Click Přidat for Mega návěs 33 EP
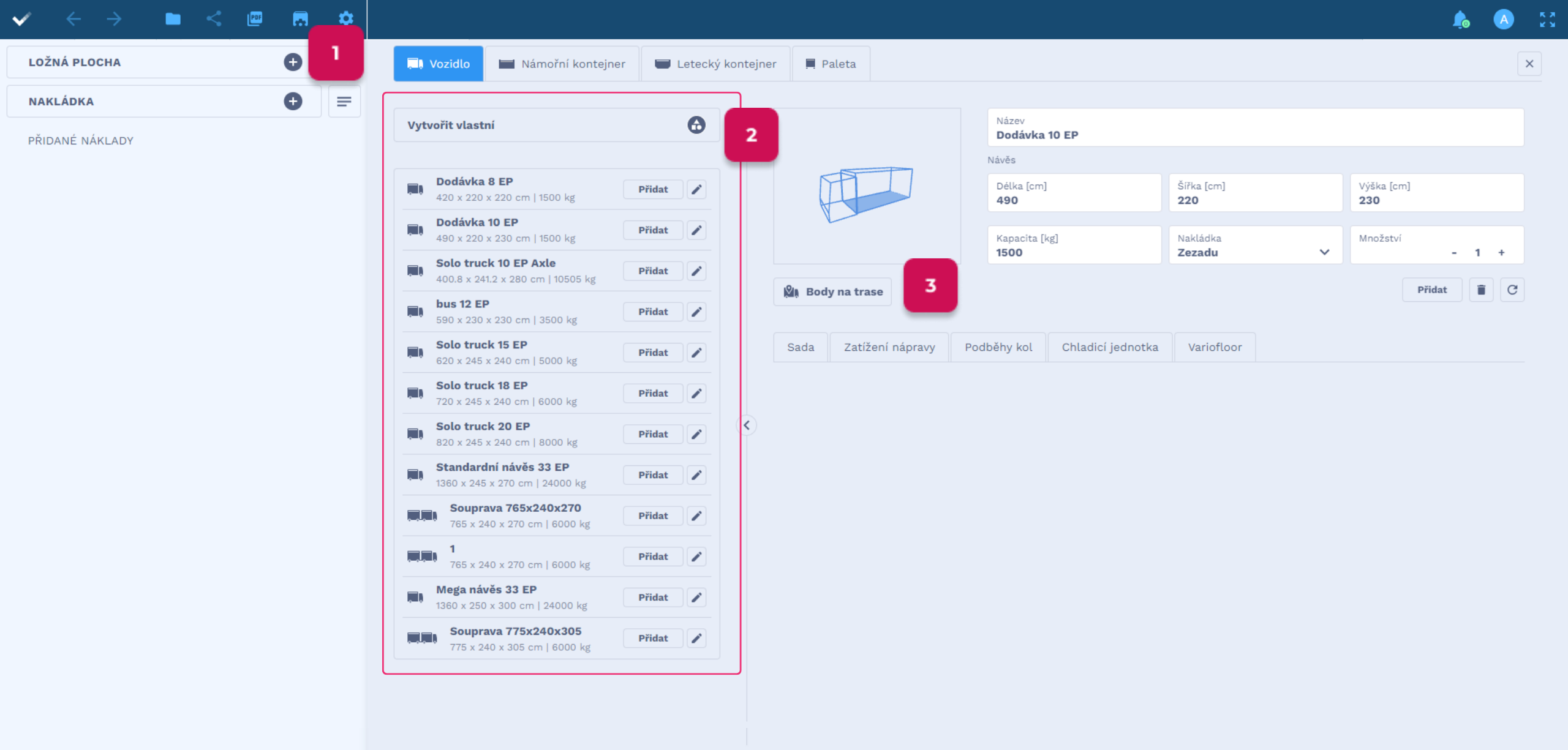 coord(652,597)
